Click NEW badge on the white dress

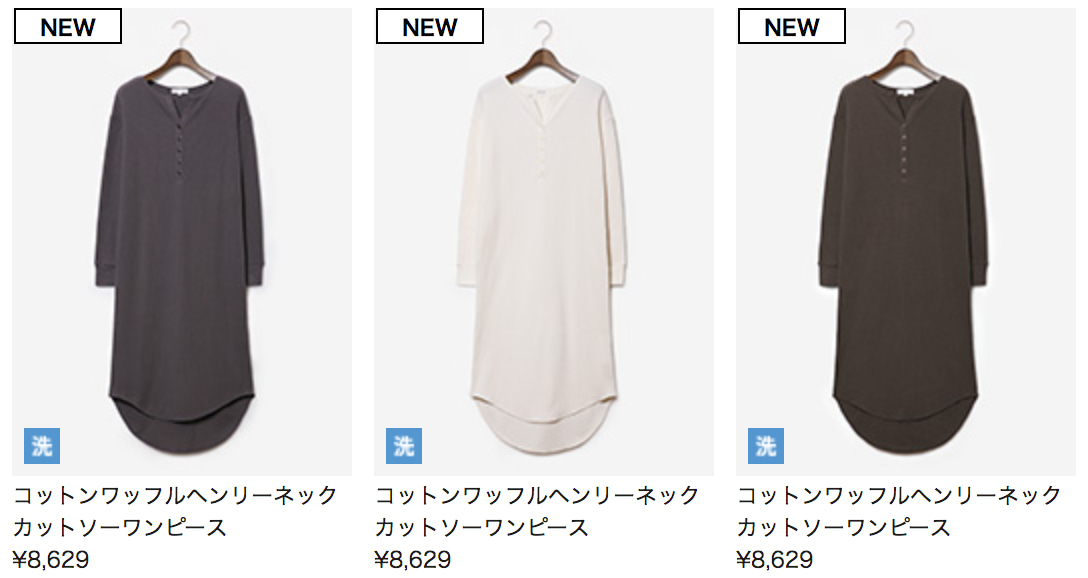tap(430, 27)
